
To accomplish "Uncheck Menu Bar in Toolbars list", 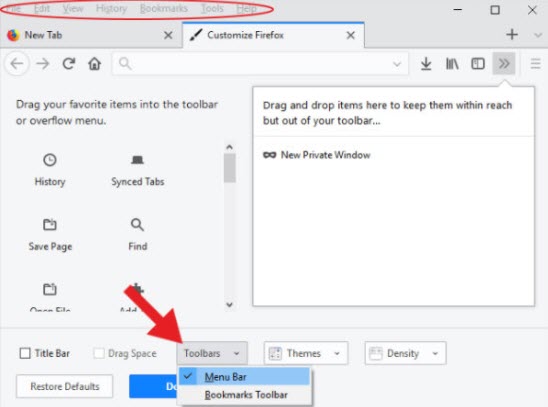I will pyautogui.click(x=244, y=377).
